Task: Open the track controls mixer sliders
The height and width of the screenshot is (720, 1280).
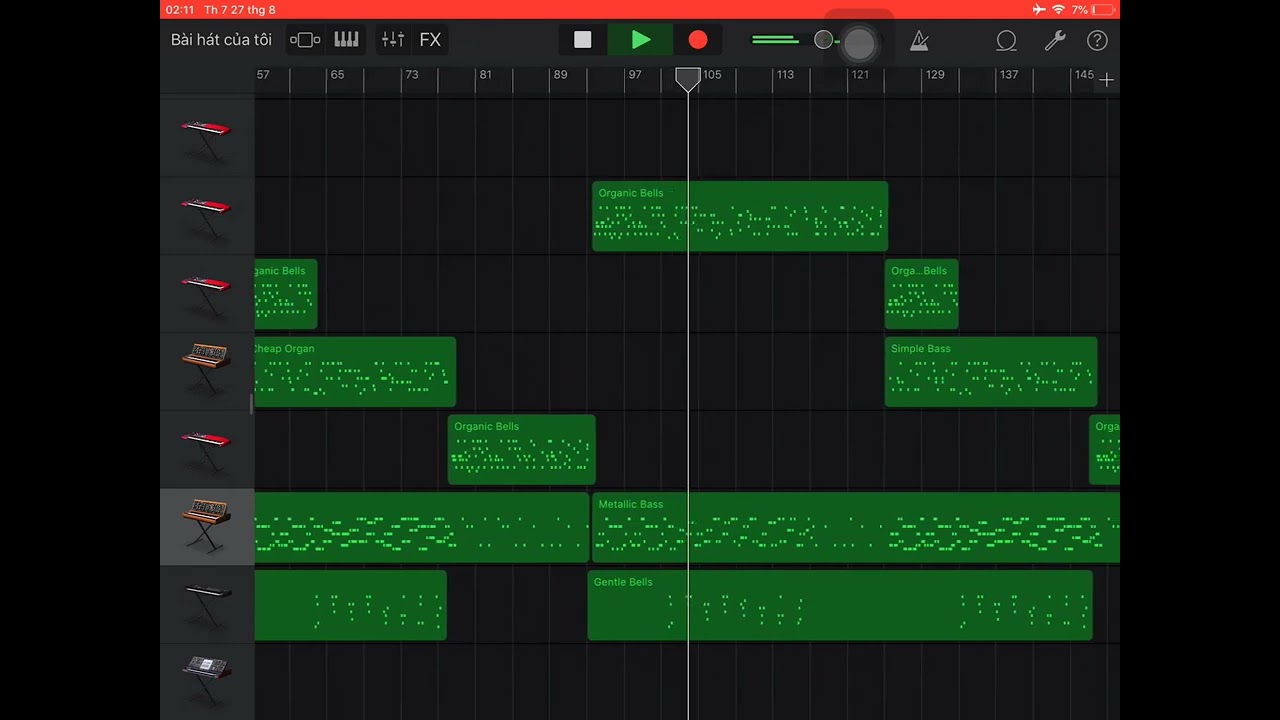Action: 393,40
